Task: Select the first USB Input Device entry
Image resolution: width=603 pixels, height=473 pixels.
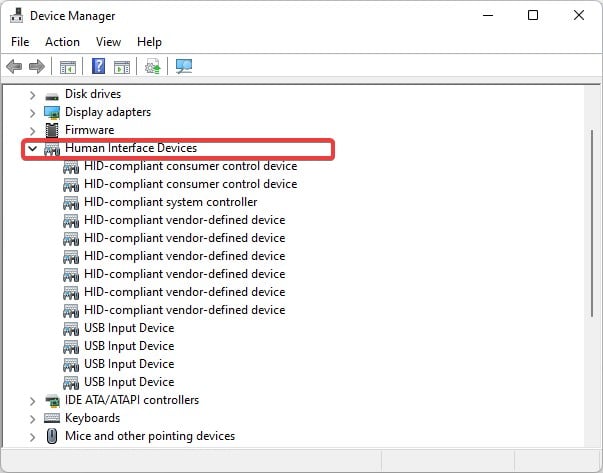Action: (129, 328)
